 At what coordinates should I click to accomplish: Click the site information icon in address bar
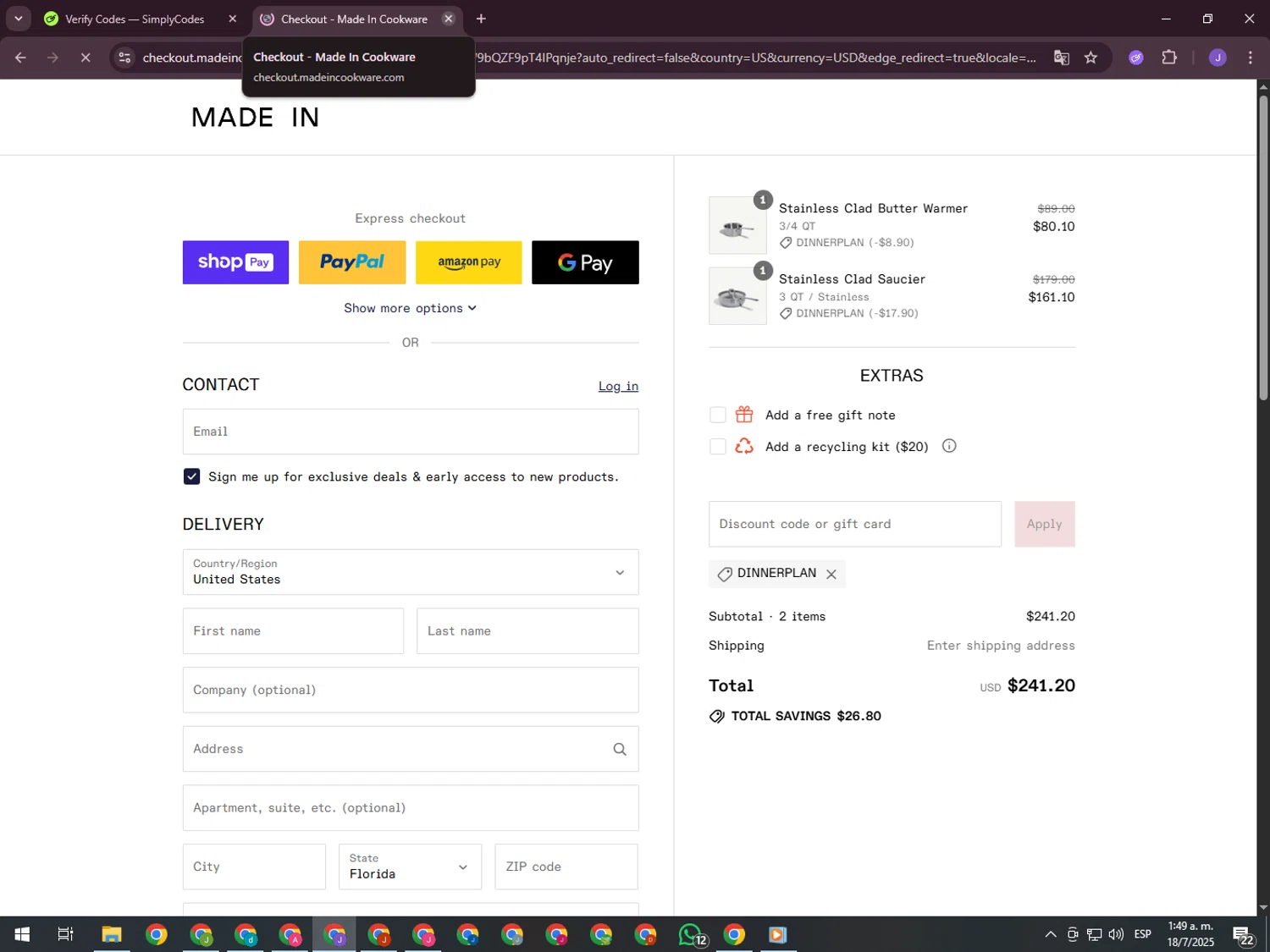pos(124,58)
